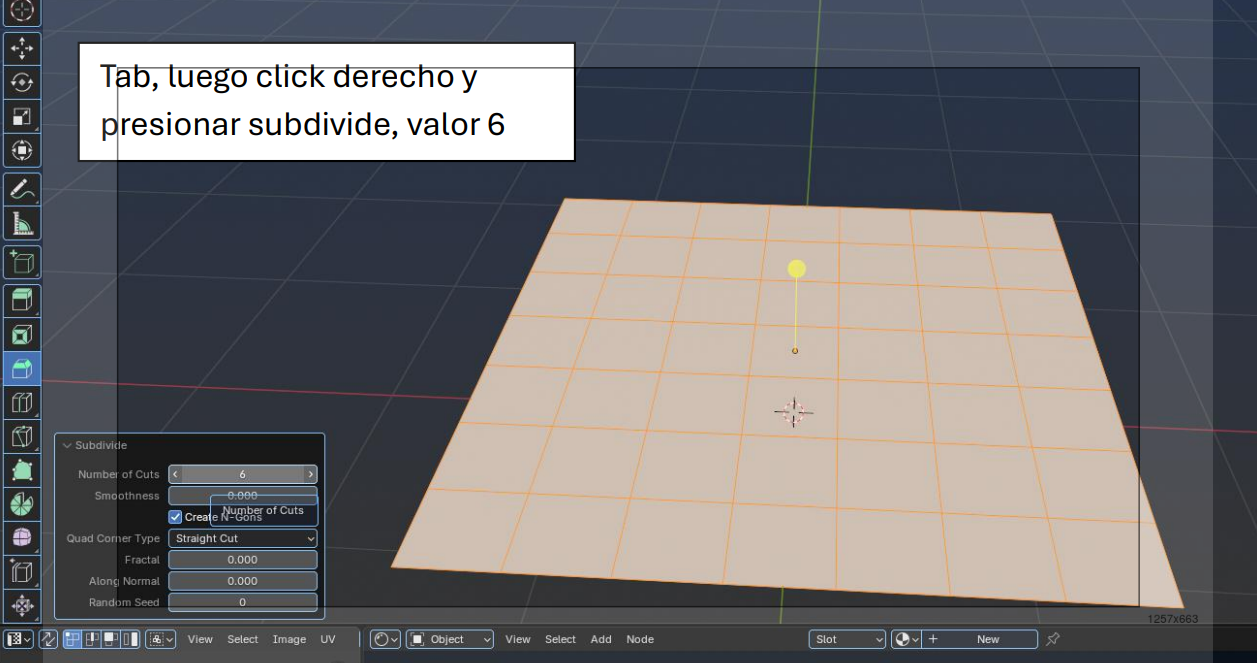This screenshot has height=663, width=1257.
Task: Open the browse material dropdown
Action: coord(905,639)
